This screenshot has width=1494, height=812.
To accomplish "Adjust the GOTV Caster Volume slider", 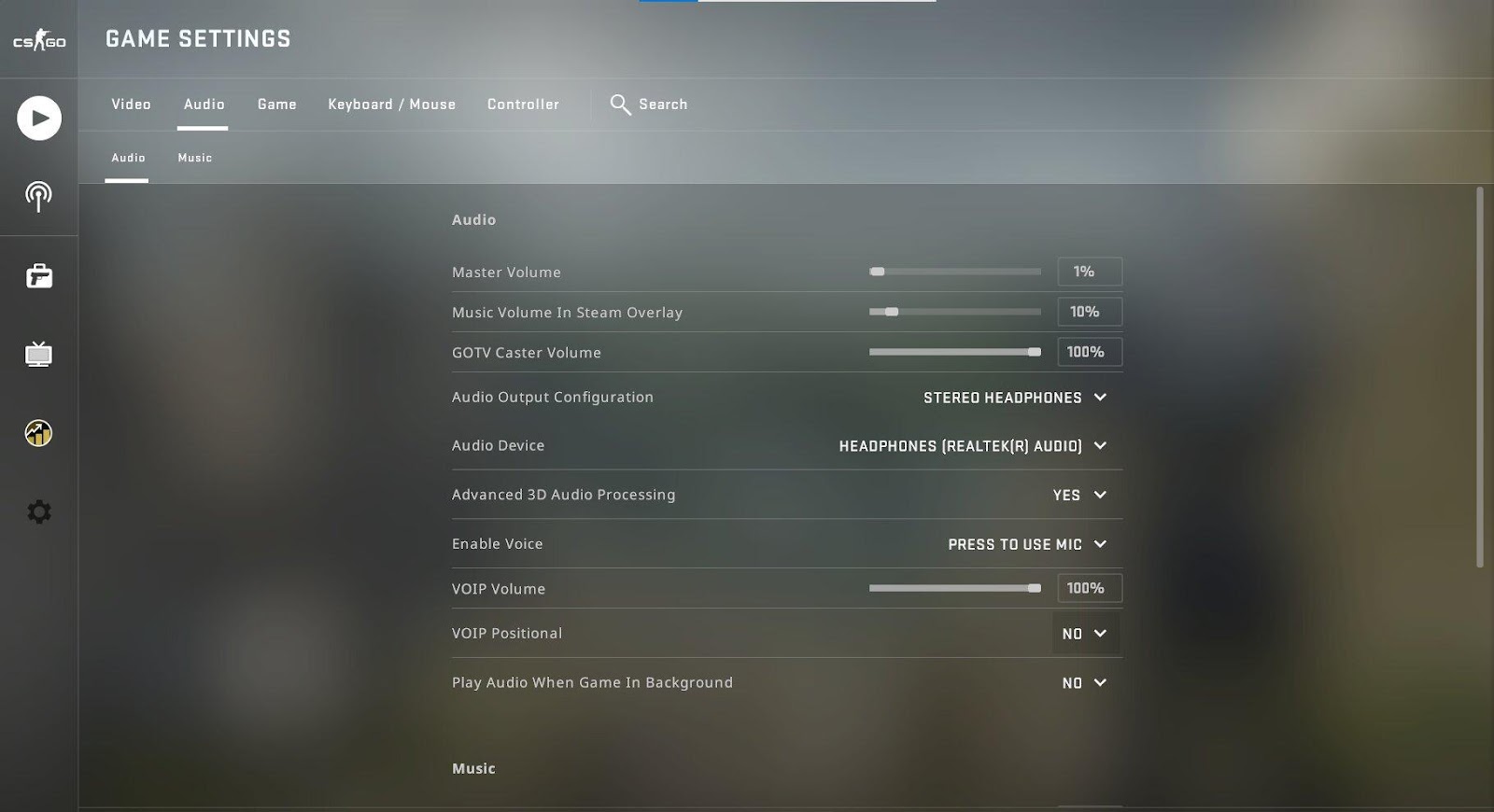I will tap(954, 352).
